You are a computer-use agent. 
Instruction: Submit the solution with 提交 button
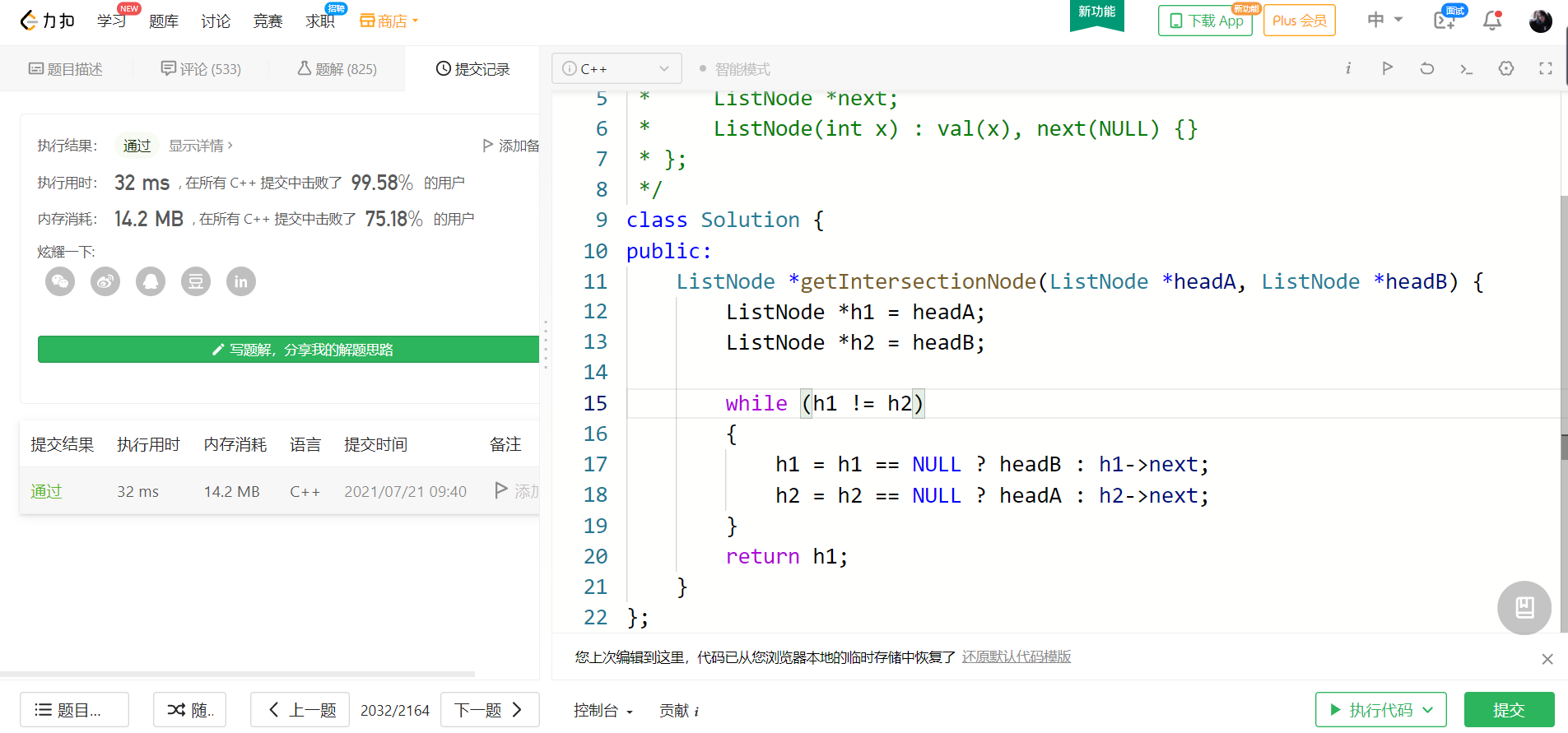pos(1509,709)
